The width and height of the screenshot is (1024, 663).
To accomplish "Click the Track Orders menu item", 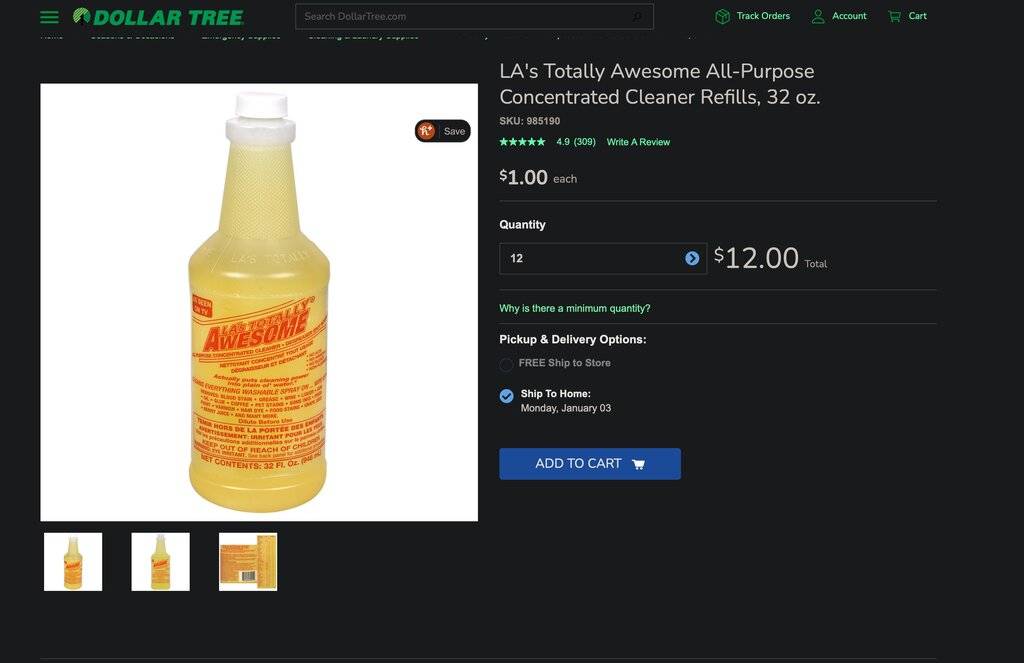I will tap(763, 16).
